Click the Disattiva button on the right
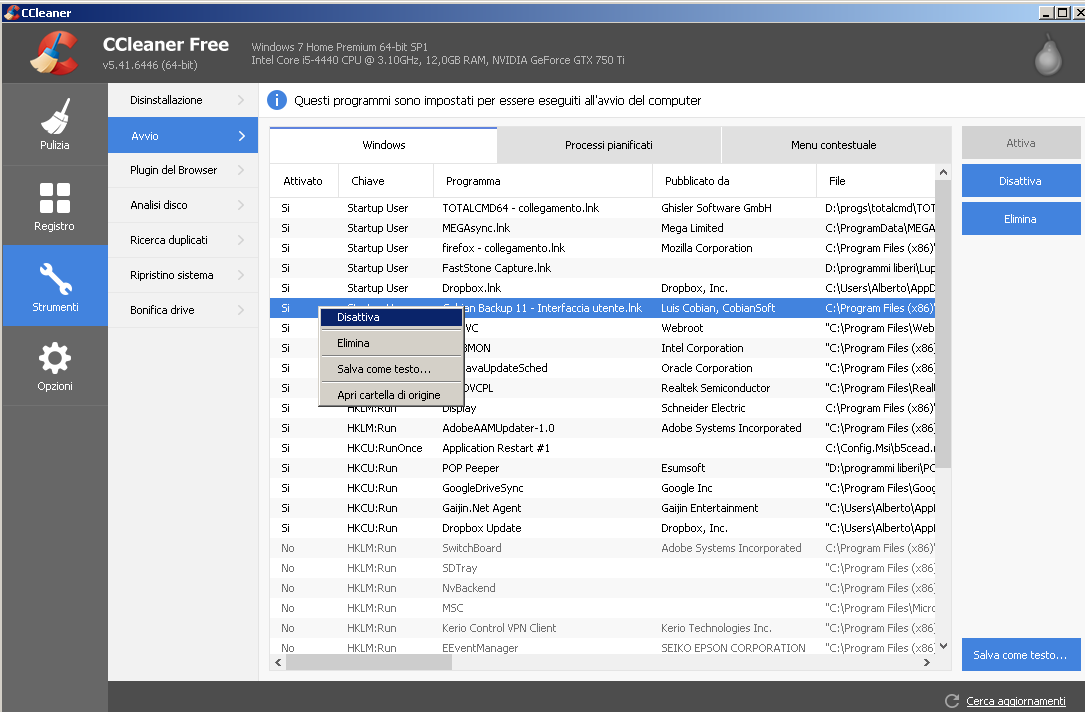Viewport: 1085px width, 712px height. (1021, 181)
